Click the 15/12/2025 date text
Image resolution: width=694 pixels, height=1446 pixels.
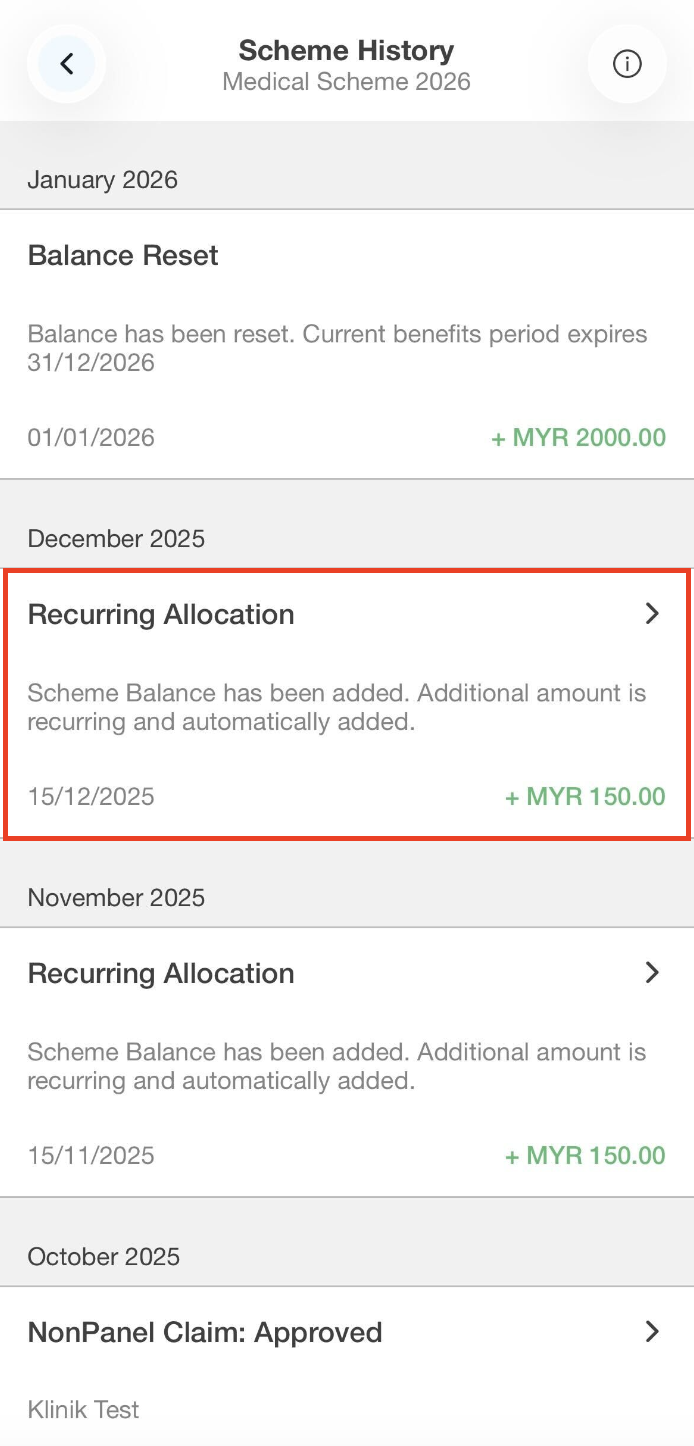91,797
